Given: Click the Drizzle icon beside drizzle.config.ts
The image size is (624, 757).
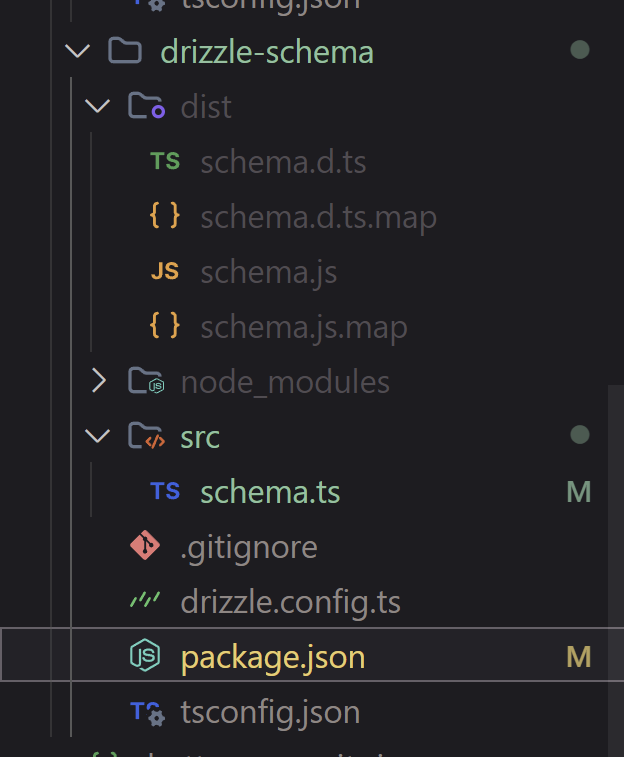Looking at the screenshot, I should 145,602.
